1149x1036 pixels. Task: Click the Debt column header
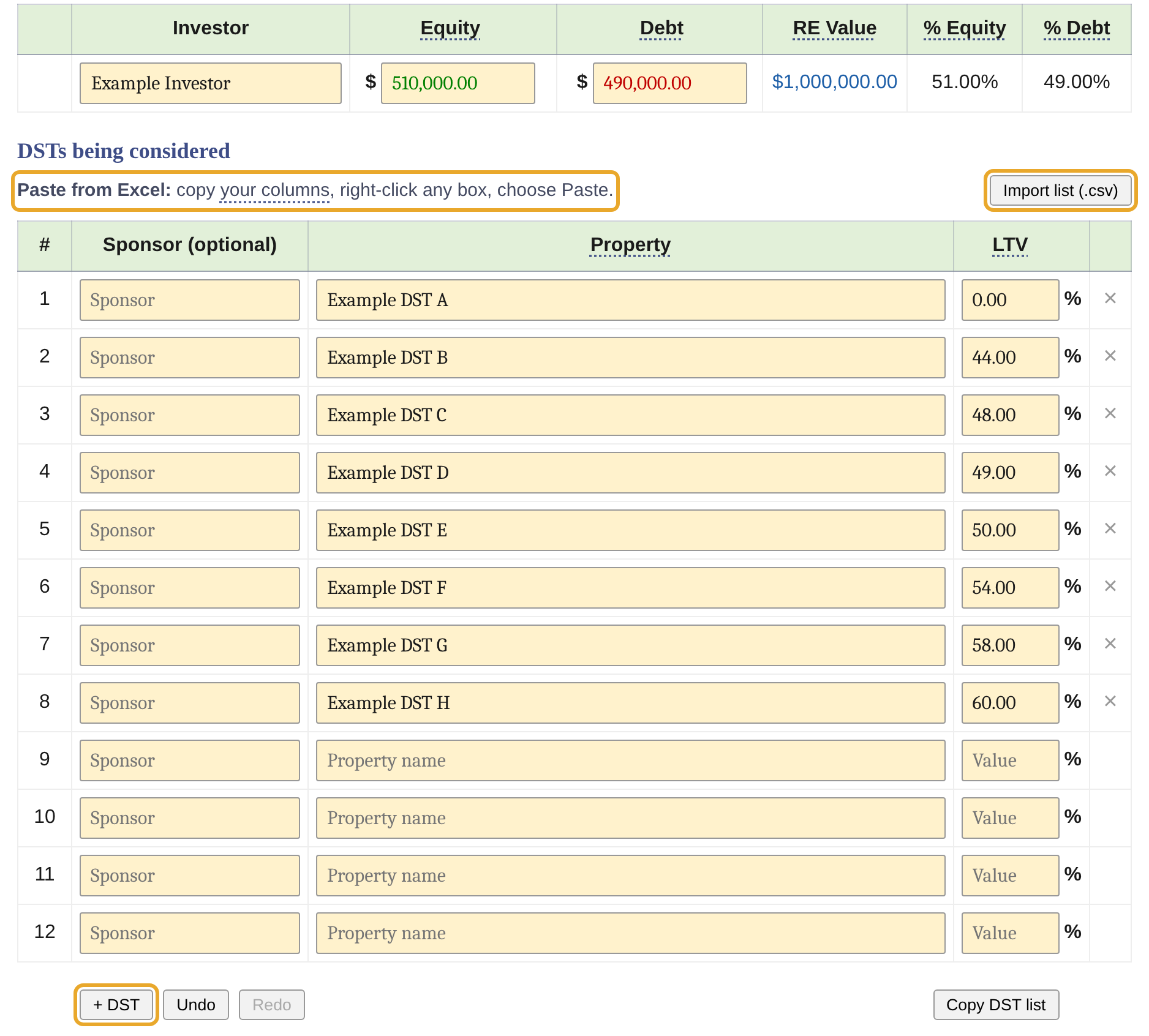click(661, 28)
